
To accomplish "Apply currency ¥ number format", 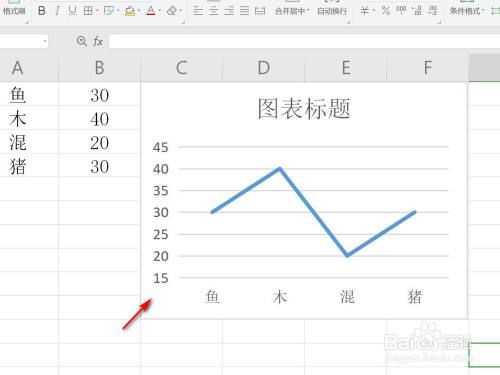I will [365, 11].
